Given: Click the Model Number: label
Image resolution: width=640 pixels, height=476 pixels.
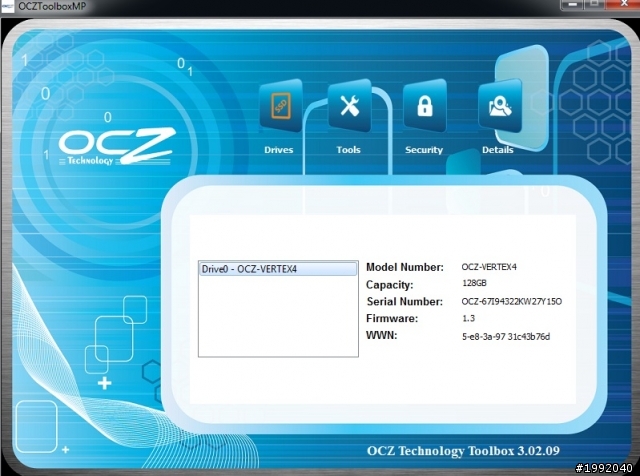Looking at the screenshot, I should pyautogui.click(x=405, y=267).
